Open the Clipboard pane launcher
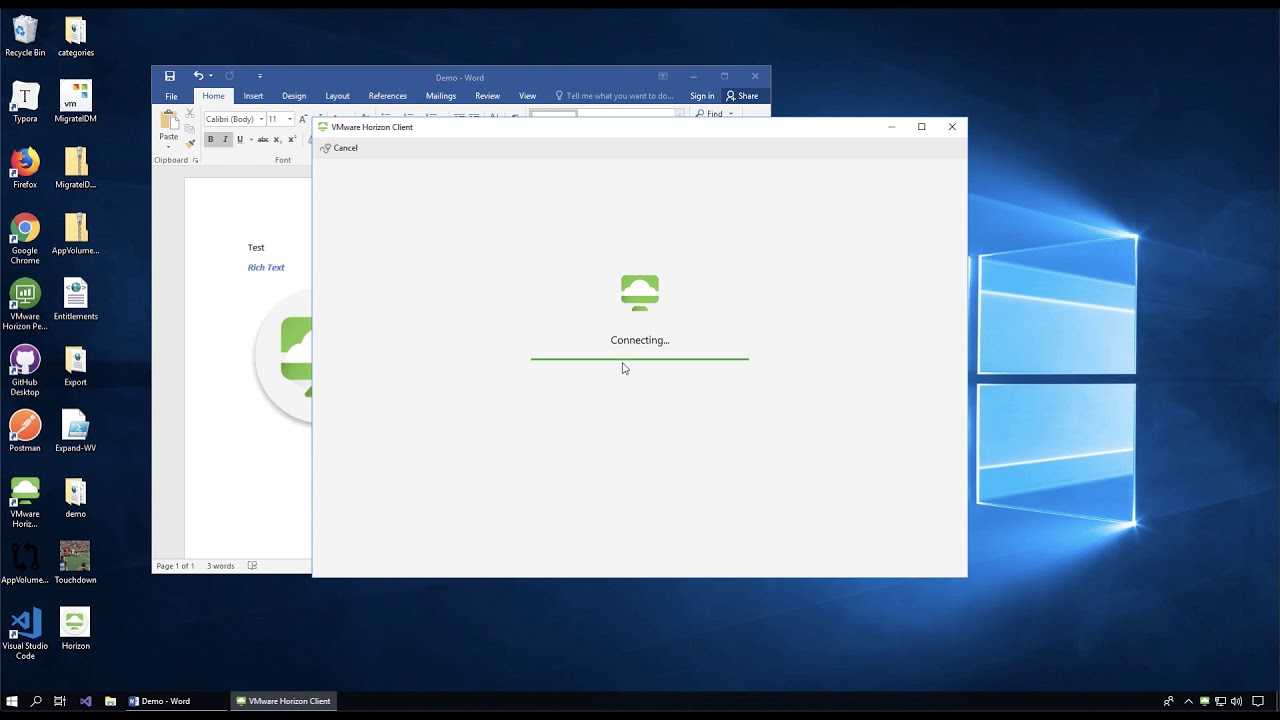The height and width of the screenshot is (720, 1280). 195,160
